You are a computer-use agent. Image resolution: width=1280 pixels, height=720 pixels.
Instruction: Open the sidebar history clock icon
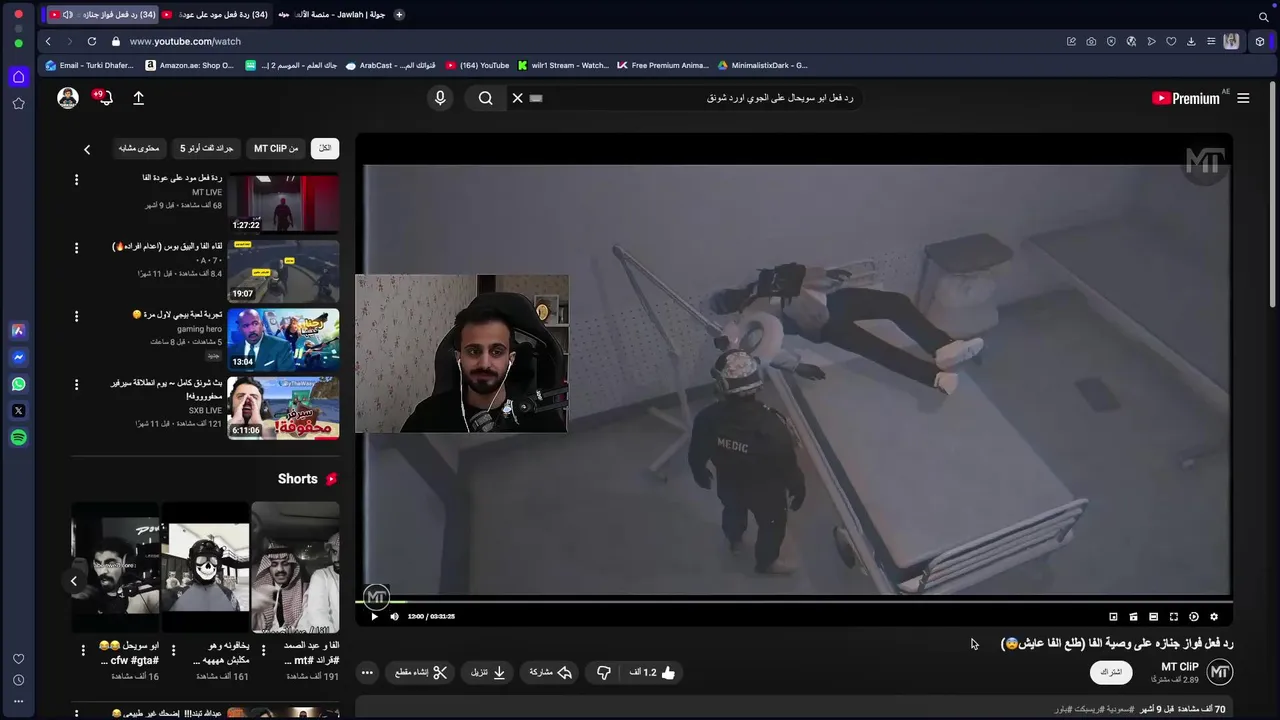pyautogui.click(x=18, y=680)
